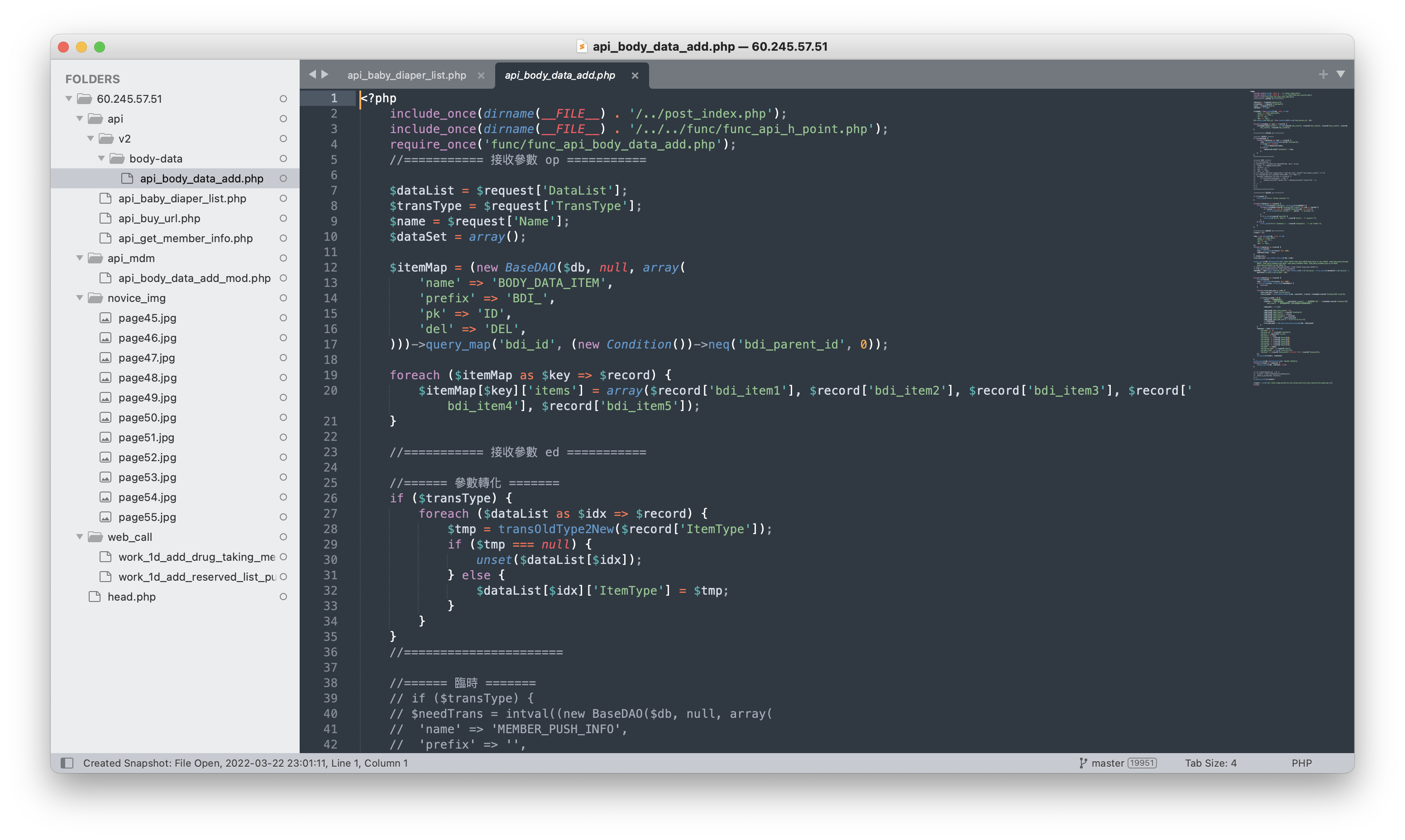
Task: Go forward in tab history arrow
Action: pos(325,74)
